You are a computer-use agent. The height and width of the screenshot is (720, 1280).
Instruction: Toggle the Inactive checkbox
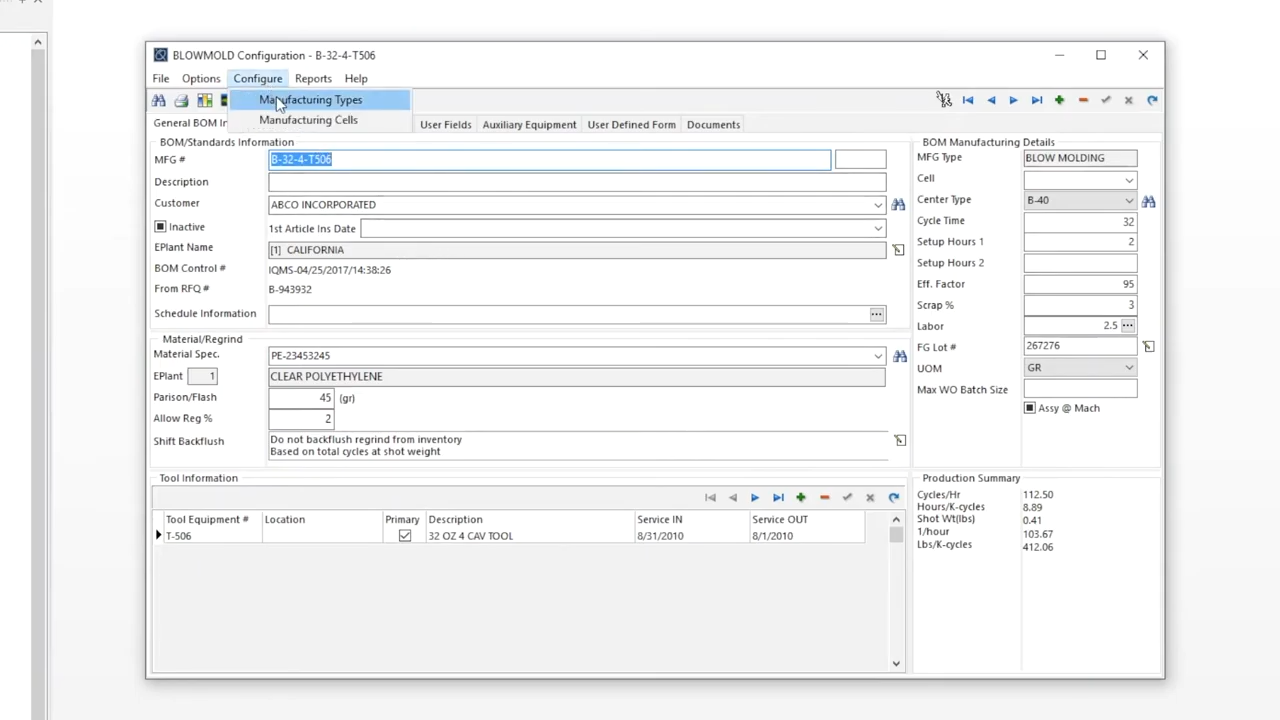pos(160,226)
